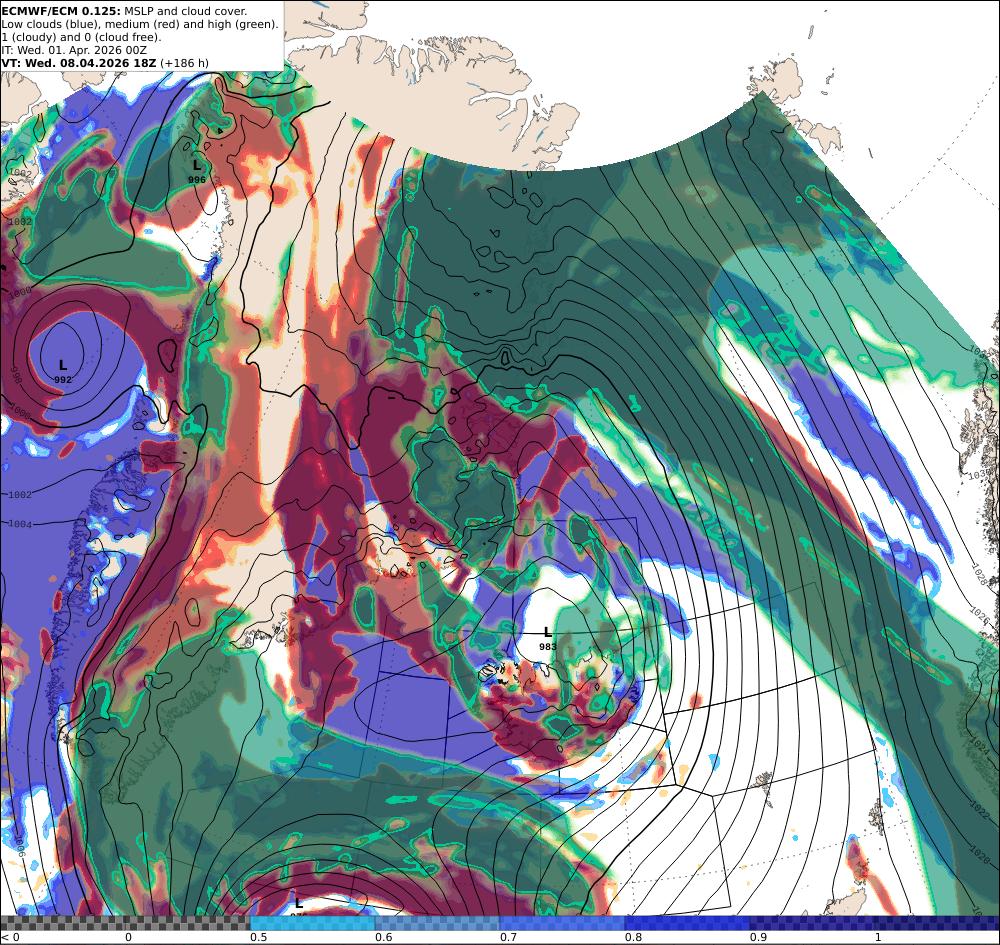Click the 'VT: Wed. 08.04.2026 18Z' valid time
The width and height of the screenshot is (1000, 945).
pyautogui.click(x=79, y=62)
